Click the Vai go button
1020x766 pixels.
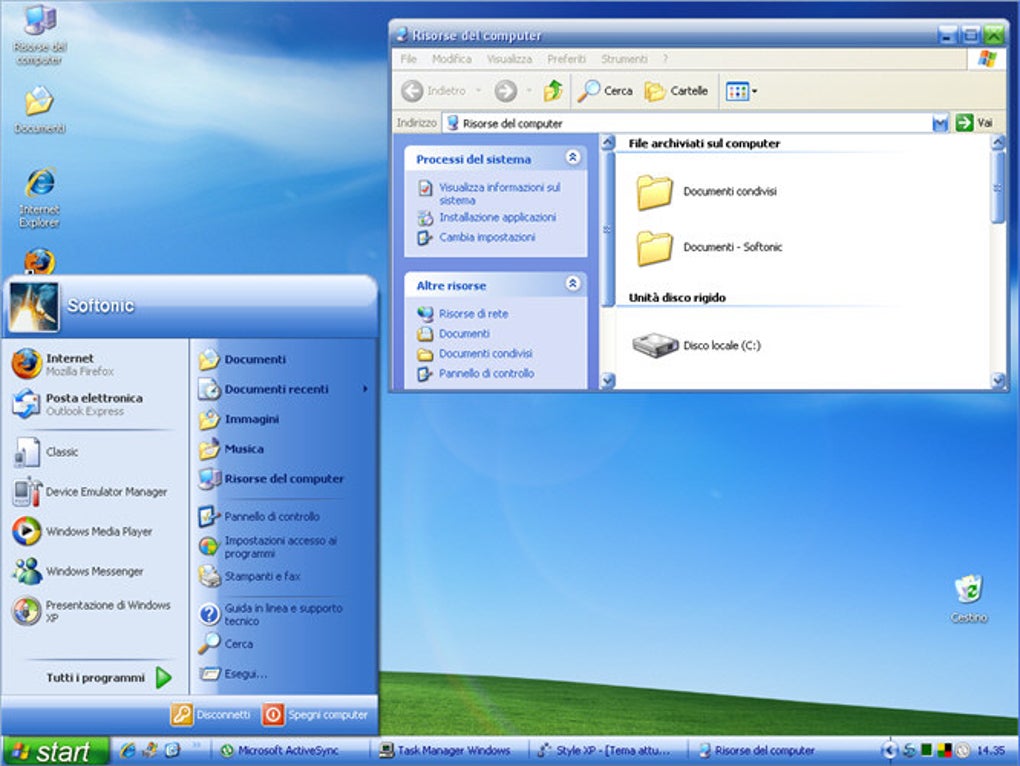click(x=974, y=122)
